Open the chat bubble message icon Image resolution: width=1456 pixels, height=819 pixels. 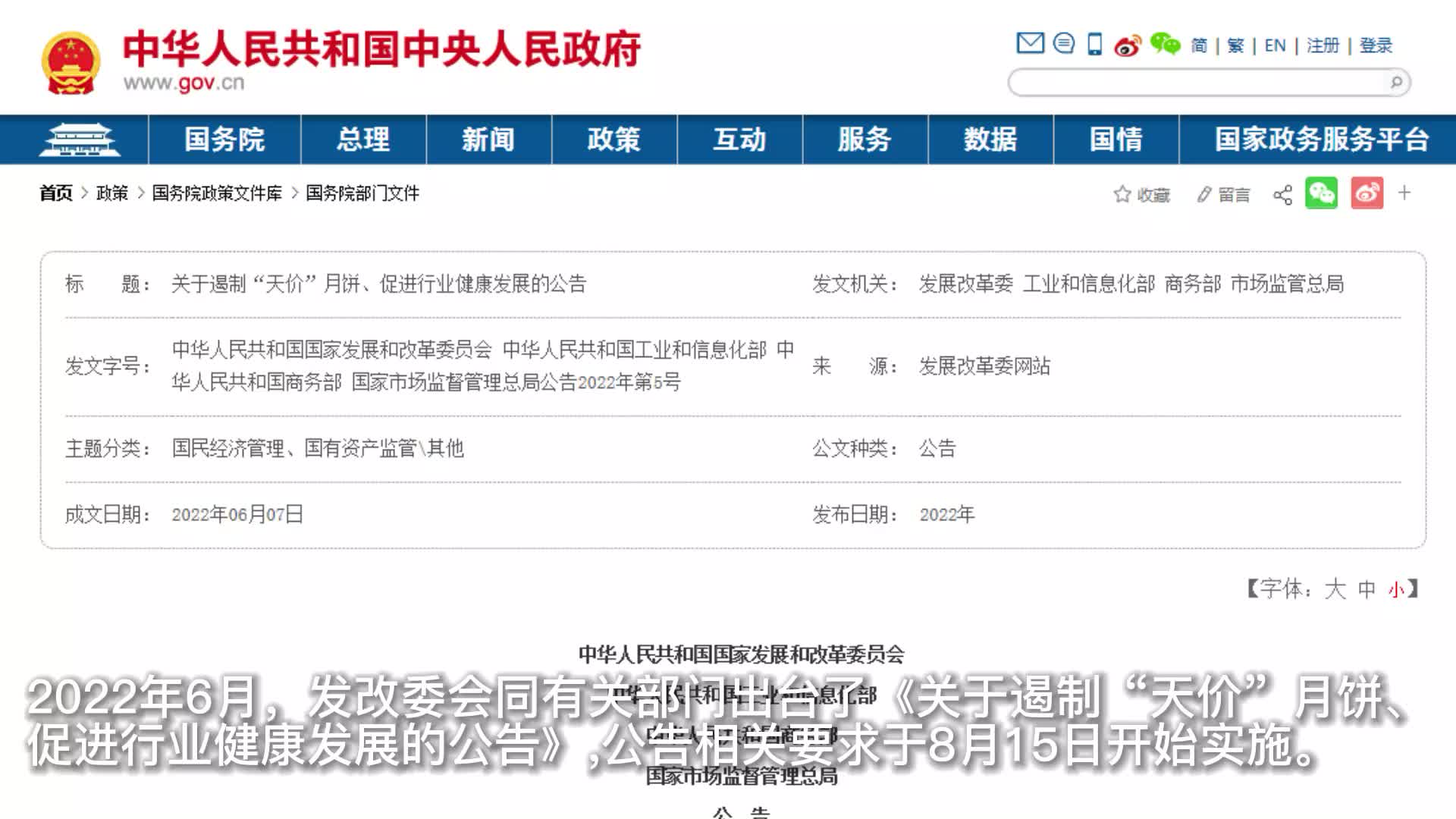tap(1064, 44)
